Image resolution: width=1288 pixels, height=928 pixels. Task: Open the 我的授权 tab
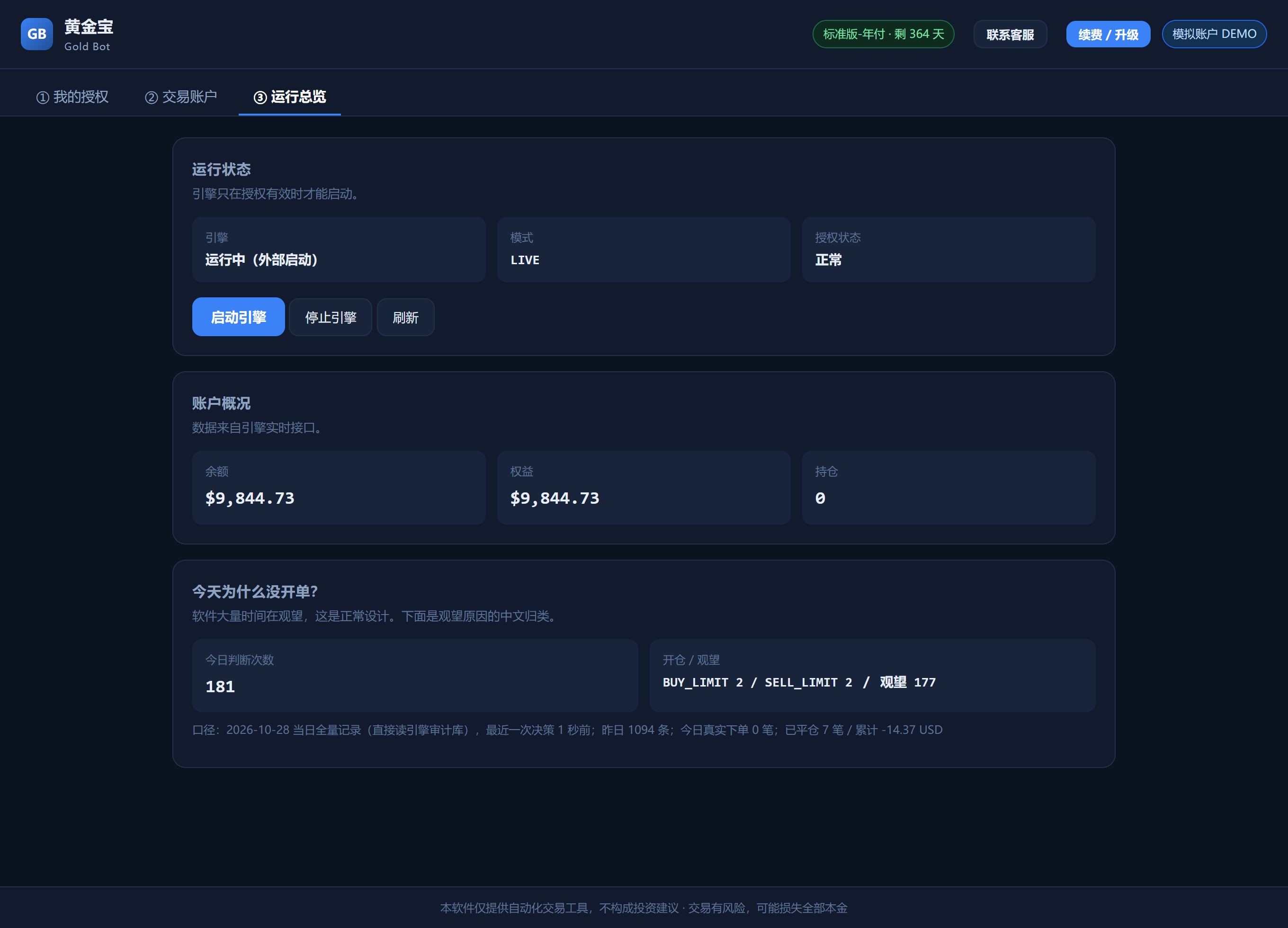(x=73, y=97)
